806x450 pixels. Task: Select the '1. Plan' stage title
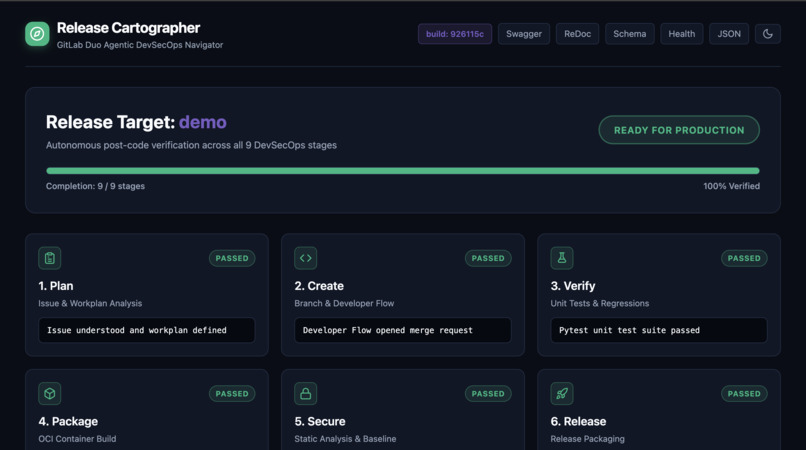(x=56, y=286)
